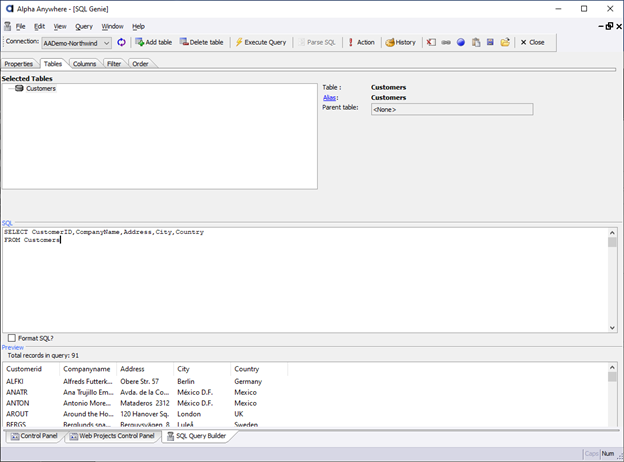The width and height of the screenshot is (624, 462).
Task: Click the Companyname column header
Action: (x=88, y=369)
